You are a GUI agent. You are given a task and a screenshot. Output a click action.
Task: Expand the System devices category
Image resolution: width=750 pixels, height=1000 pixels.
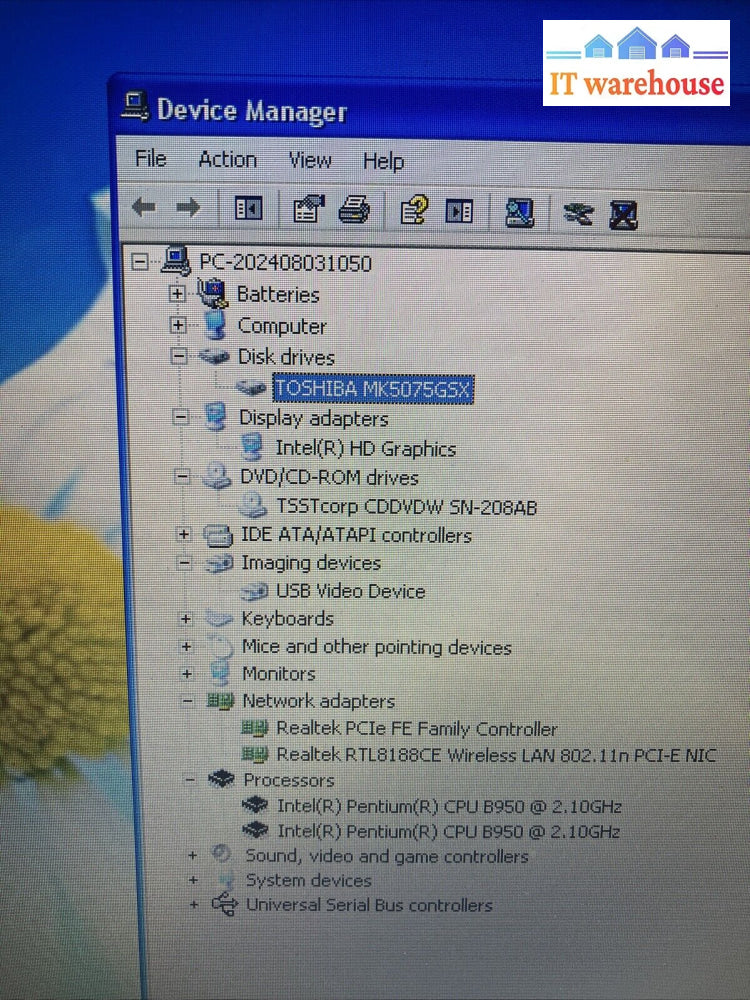193,881
